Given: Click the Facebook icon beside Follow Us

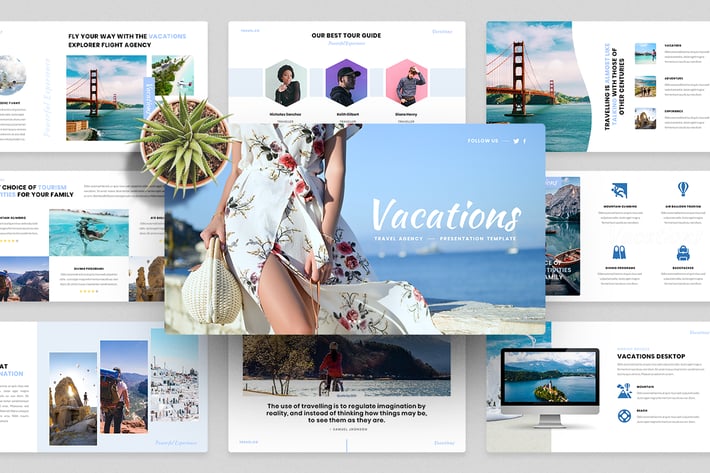Looking at the screenshot, I should (x=525, y=141).
